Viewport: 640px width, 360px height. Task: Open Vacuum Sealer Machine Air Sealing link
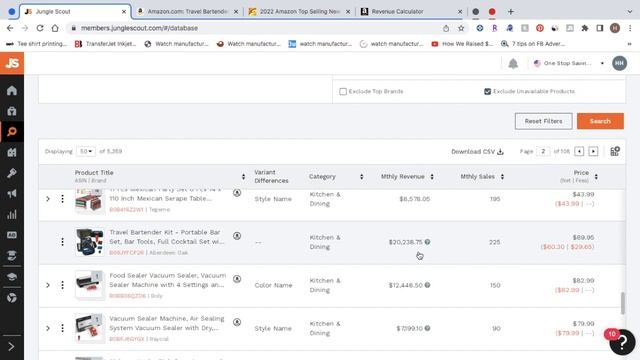pos(167,323)
